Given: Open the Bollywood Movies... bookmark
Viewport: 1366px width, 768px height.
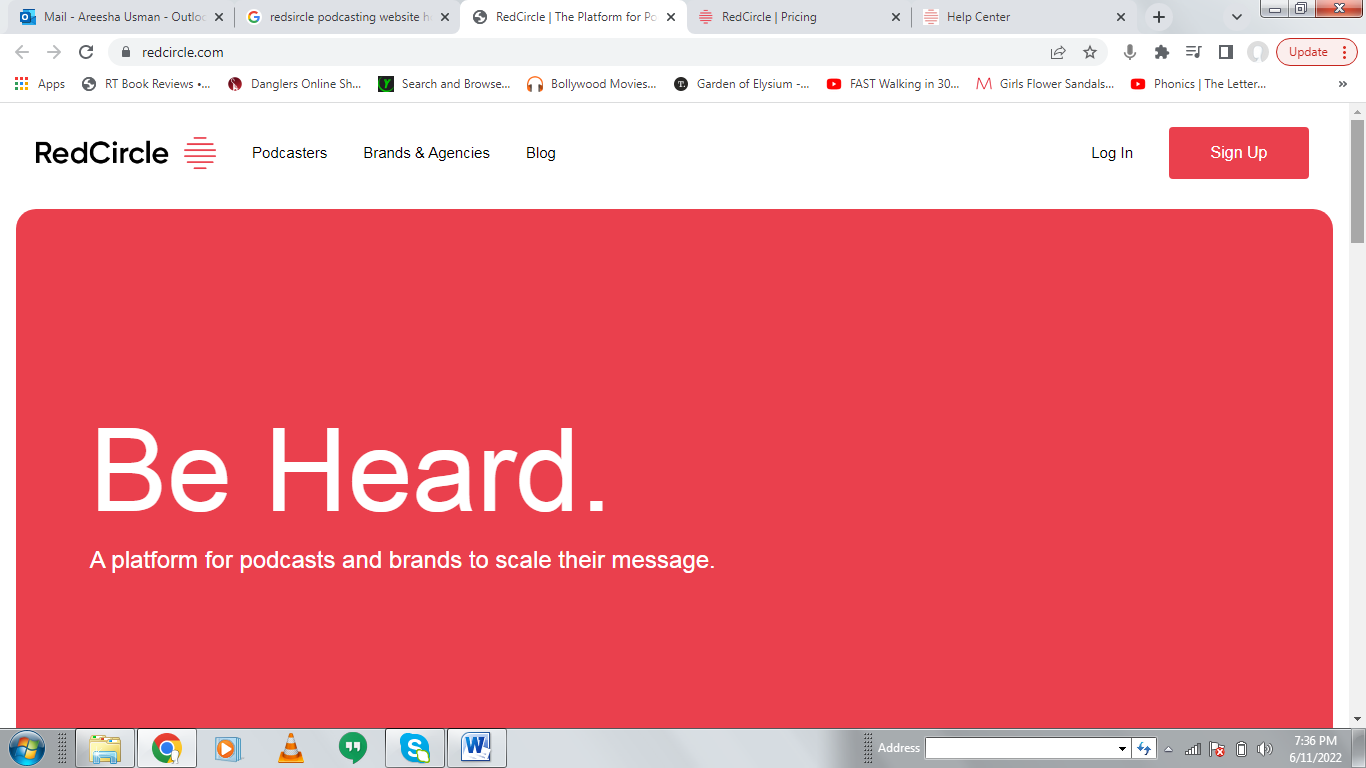Looking at the screenshot, I should pos(592,84).
